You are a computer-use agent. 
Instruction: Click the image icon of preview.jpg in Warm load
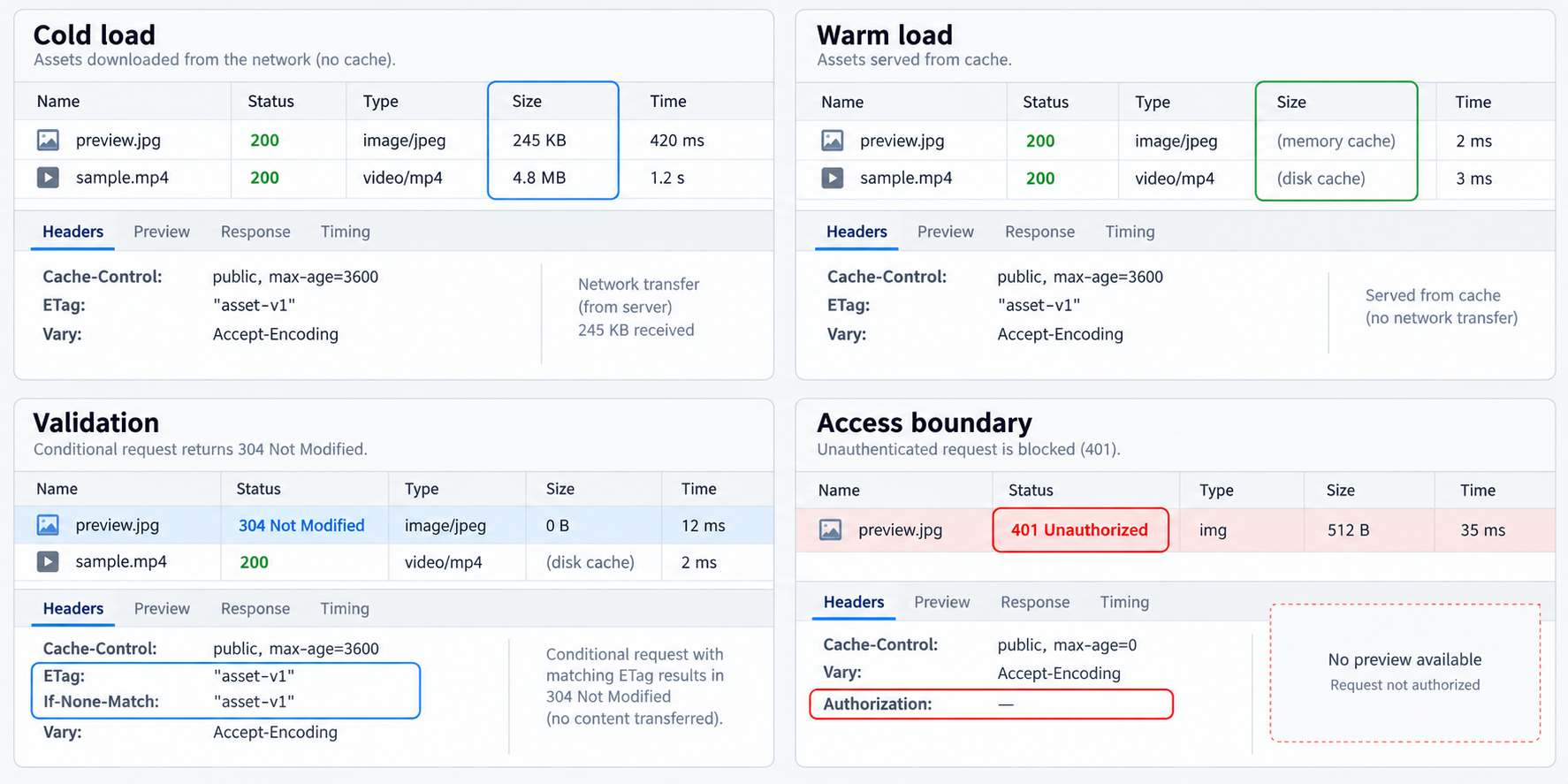pos(832,141)
